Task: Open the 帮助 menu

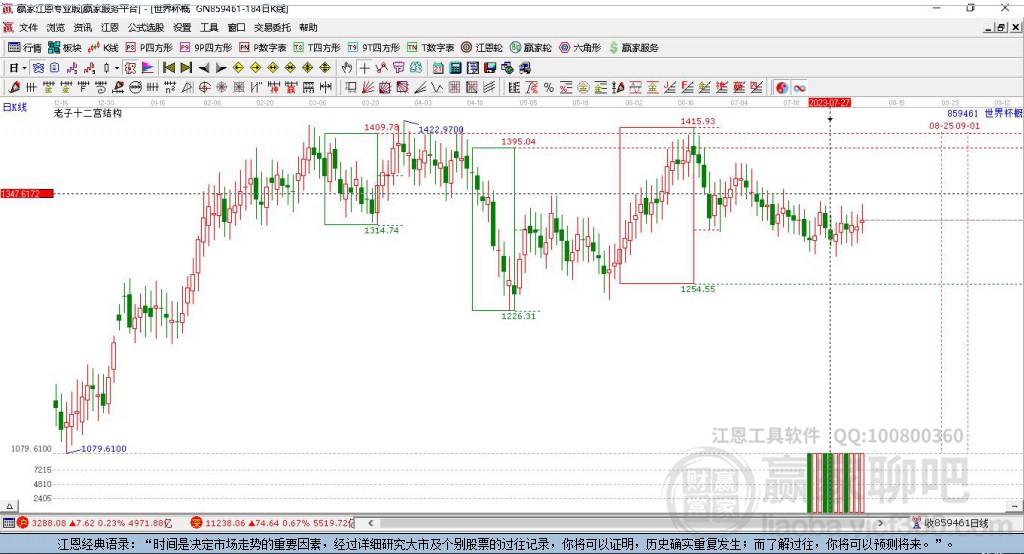Action: click(308, 27)
